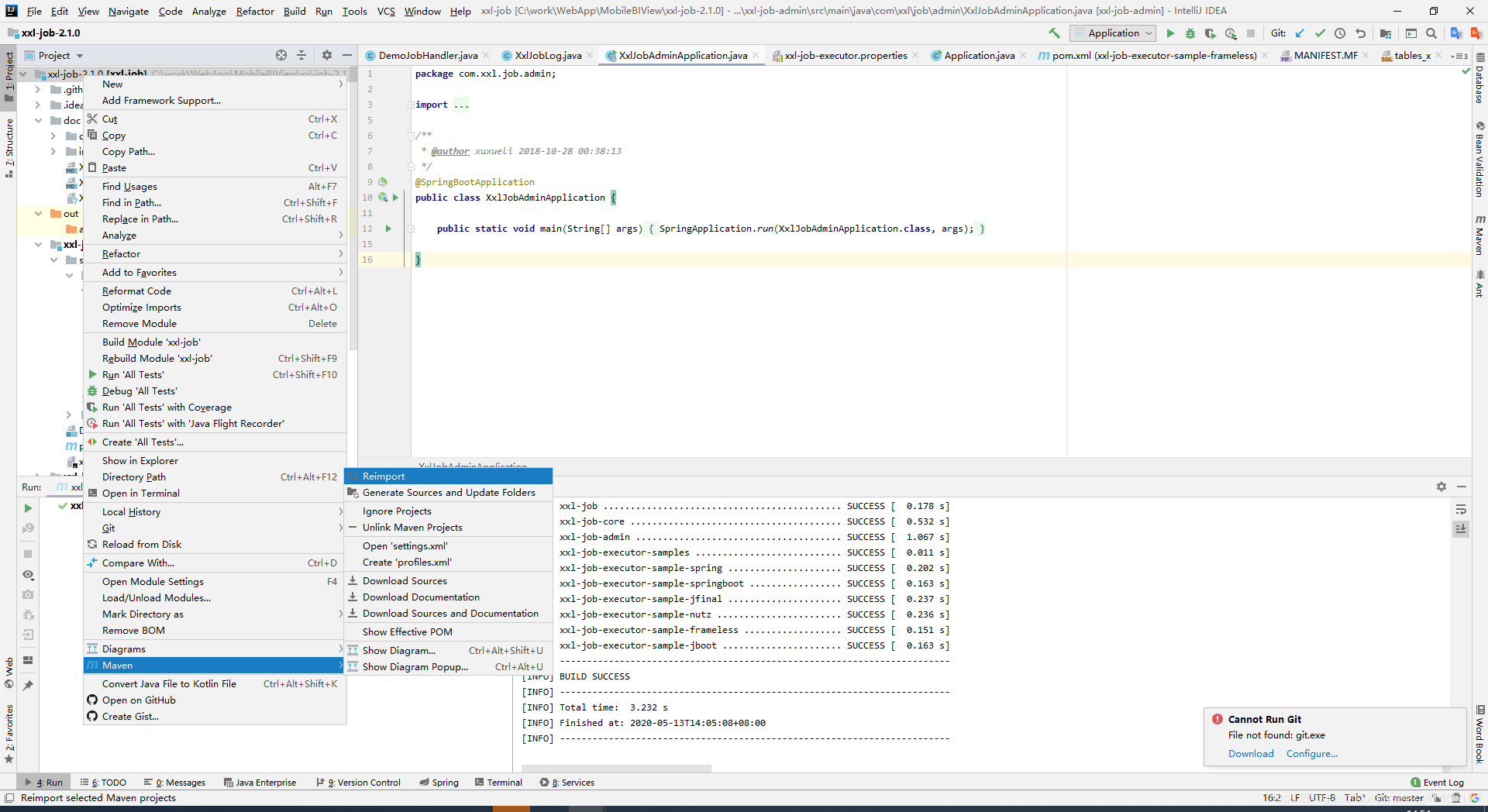Click the Project panel vertical scrollbar

click(x=353, y=209)
